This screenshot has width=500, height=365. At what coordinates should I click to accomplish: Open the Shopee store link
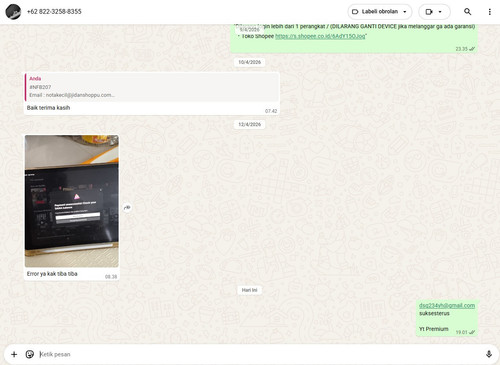[320, 36]
